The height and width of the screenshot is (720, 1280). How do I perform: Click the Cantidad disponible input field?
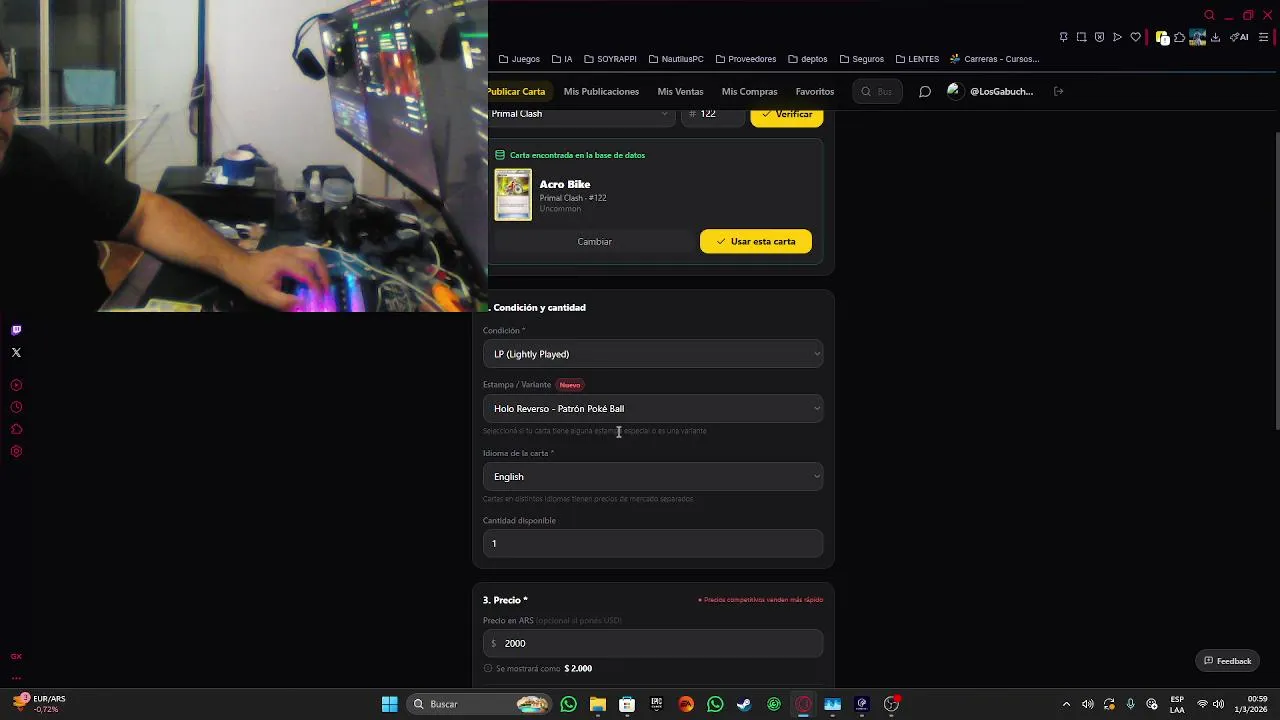[653, 543]
